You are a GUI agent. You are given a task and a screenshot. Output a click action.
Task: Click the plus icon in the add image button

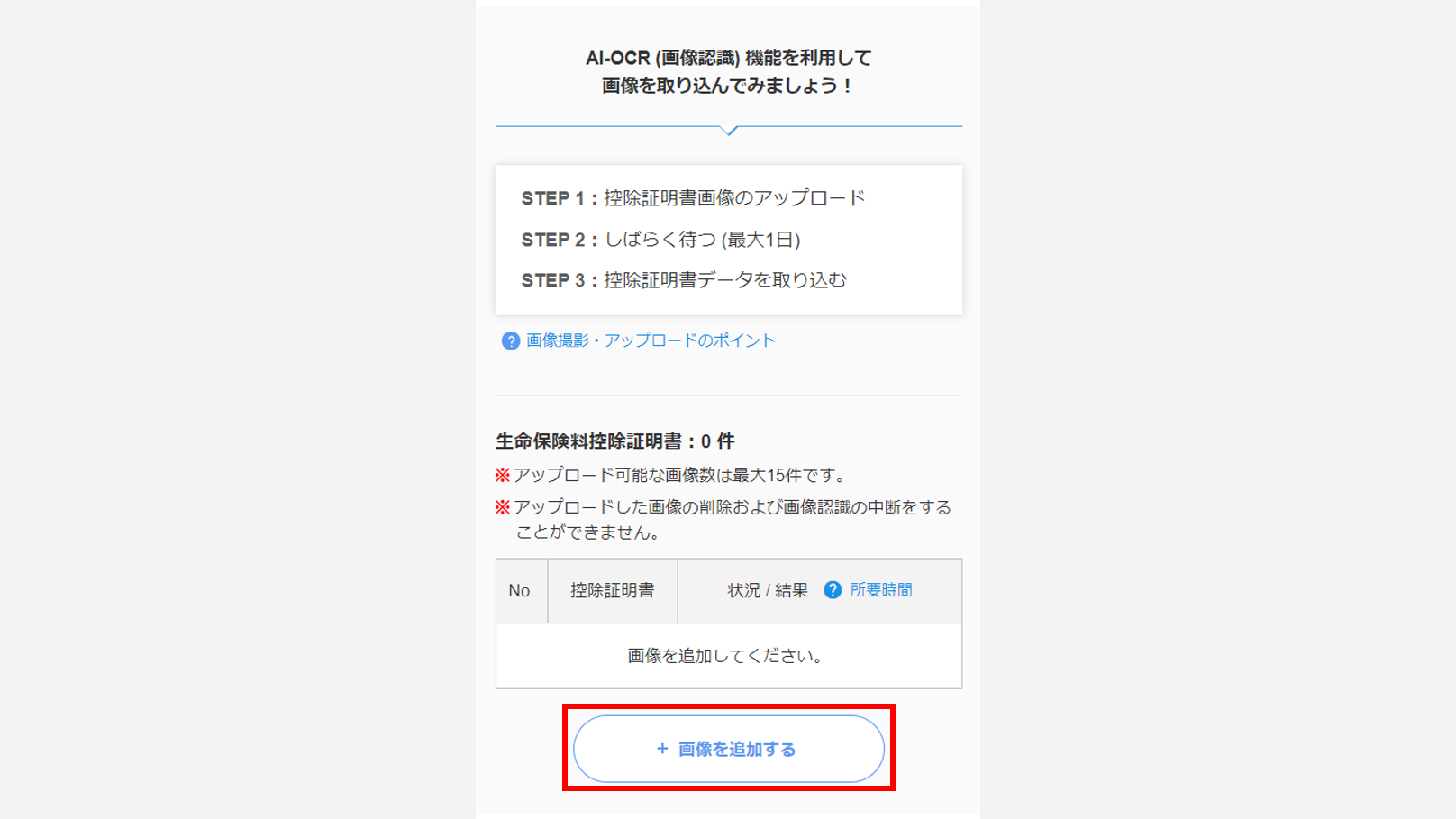click(x=662, y=749)
